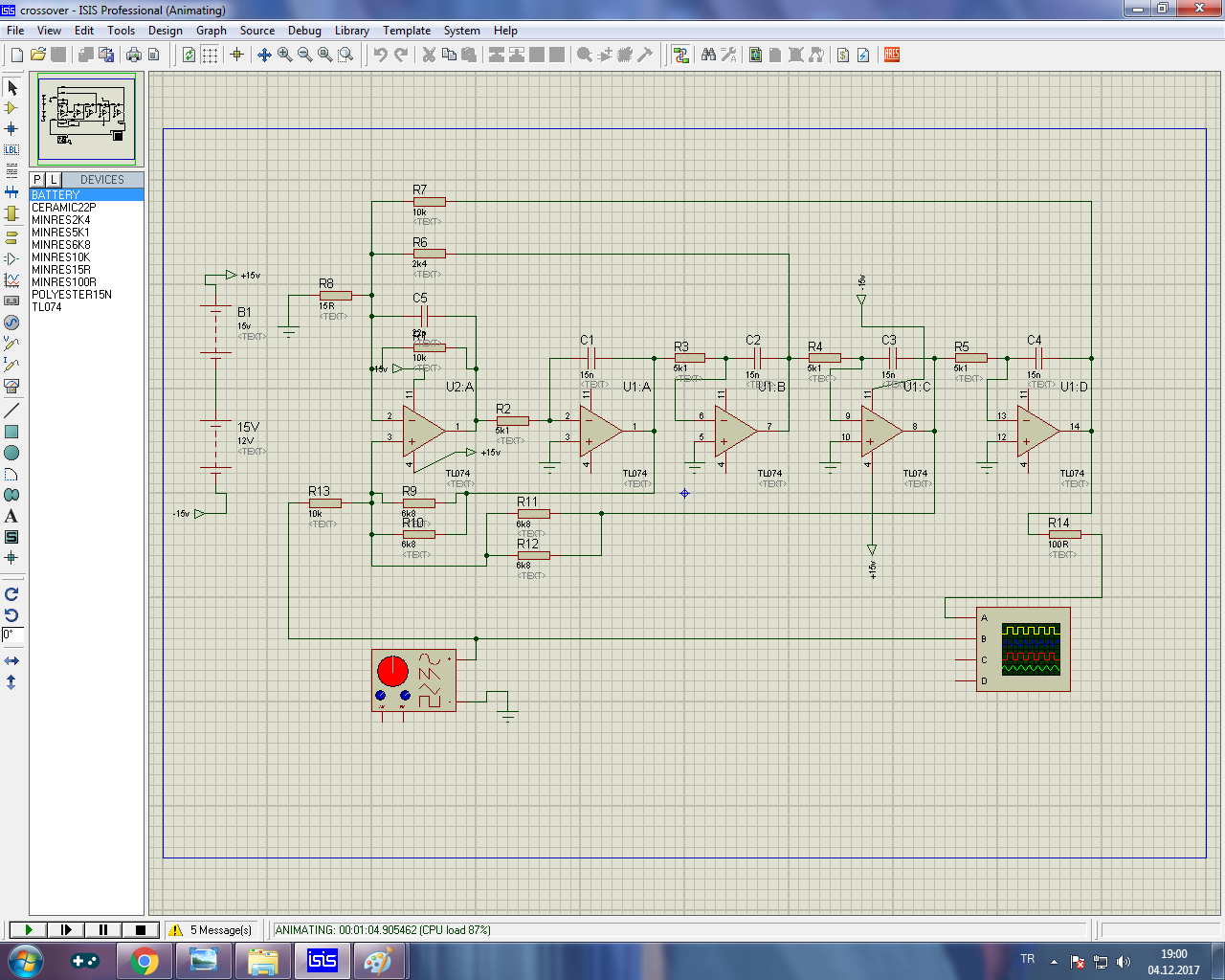The height and width of the screenshot is (980, 1225).
Task: Choose the 2D Text 'A' tool
Action: coord(11,516)
